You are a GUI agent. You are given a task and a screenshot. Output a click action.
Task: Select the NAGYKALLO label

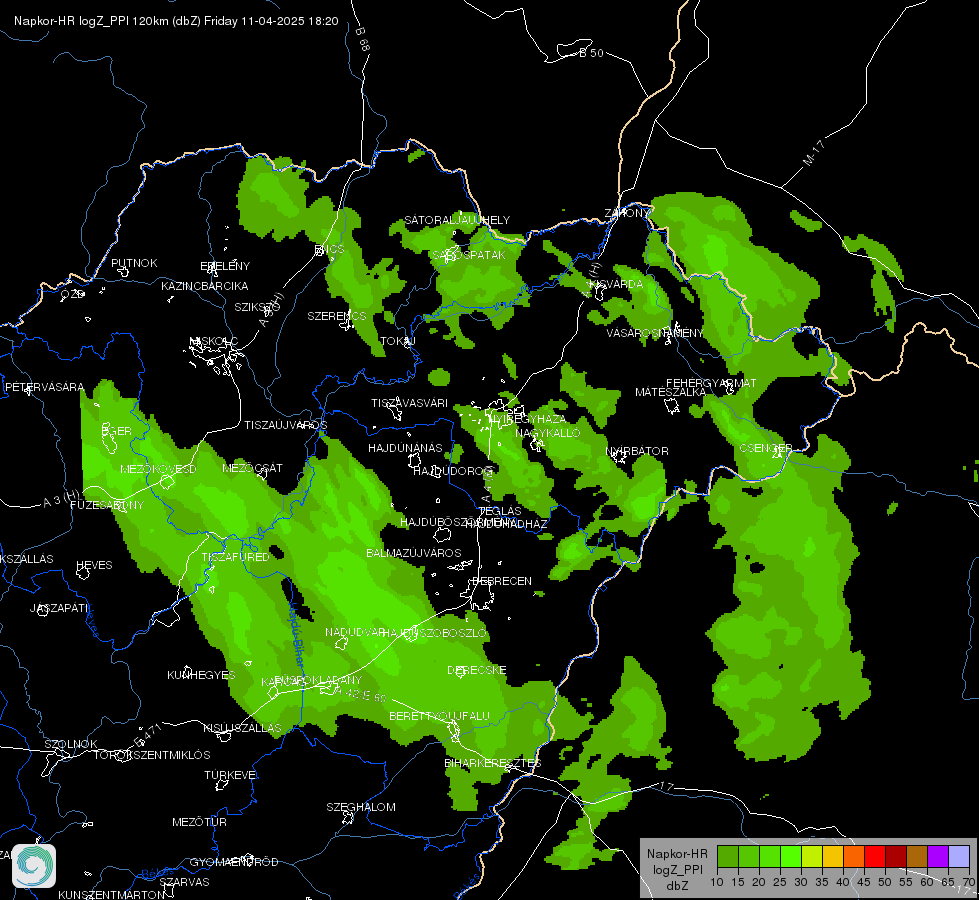(x=548, y=433)
